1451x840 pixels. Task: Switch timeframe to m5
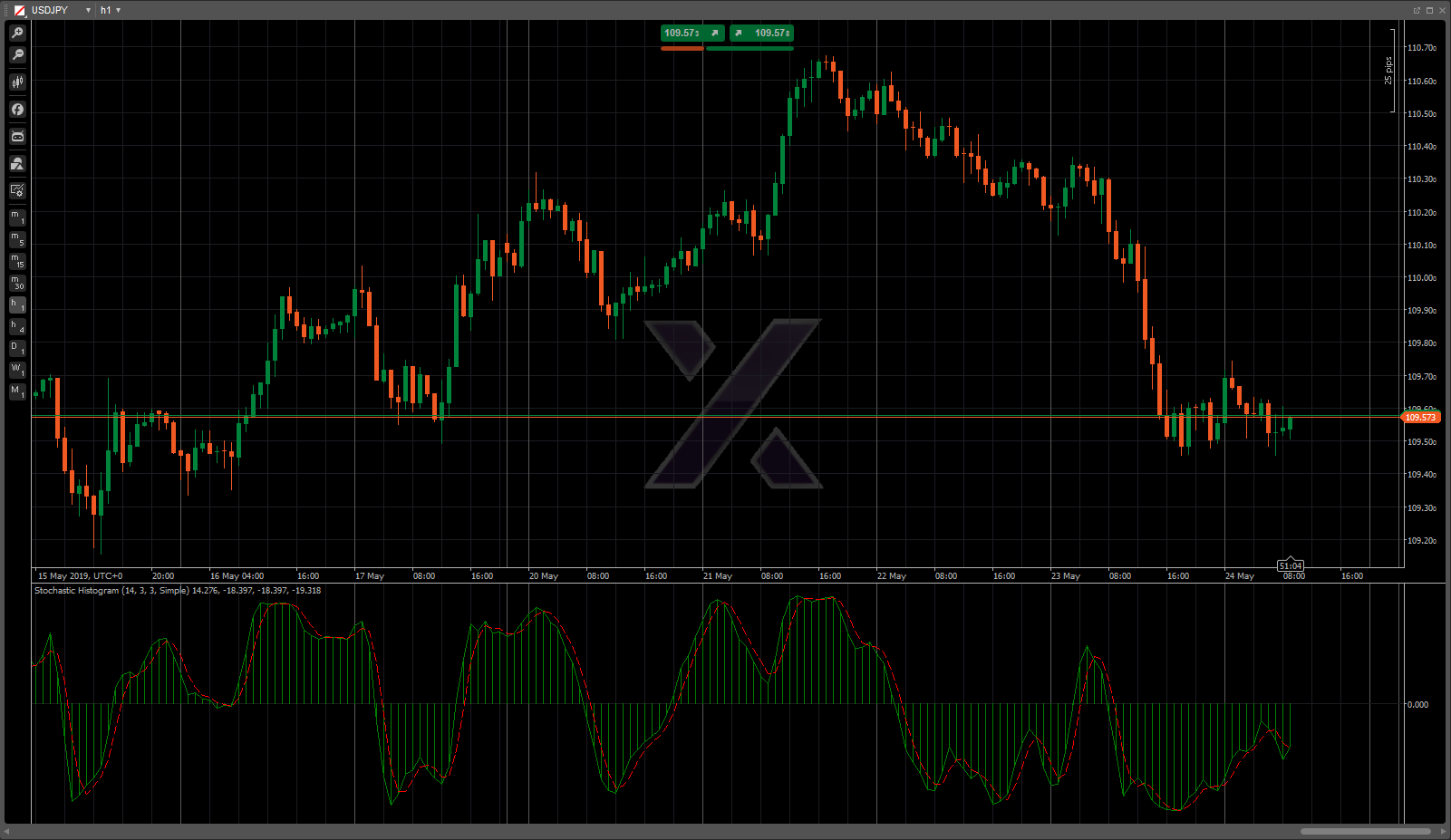coord(17,239)
